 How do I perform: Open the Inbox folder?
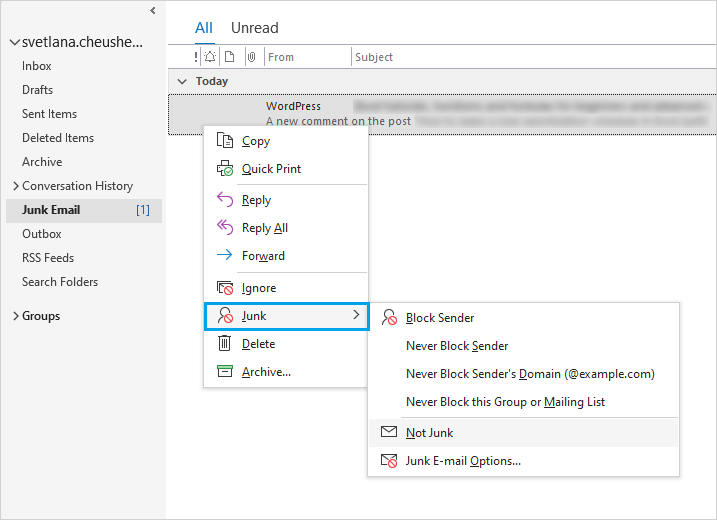pyautogui.click(x=37, y=66)
